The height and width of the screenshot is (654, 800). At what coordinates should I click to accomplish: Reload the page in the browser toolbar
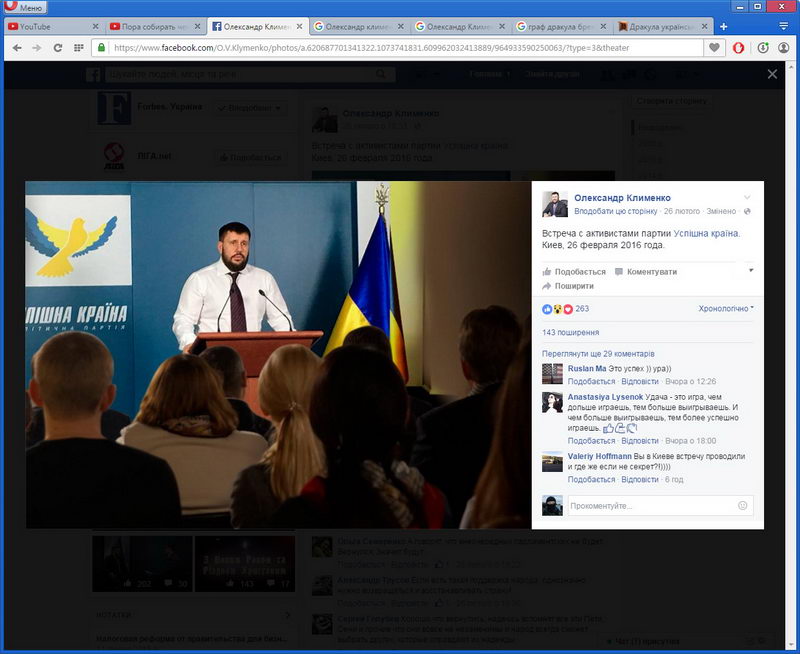point(58,47)
